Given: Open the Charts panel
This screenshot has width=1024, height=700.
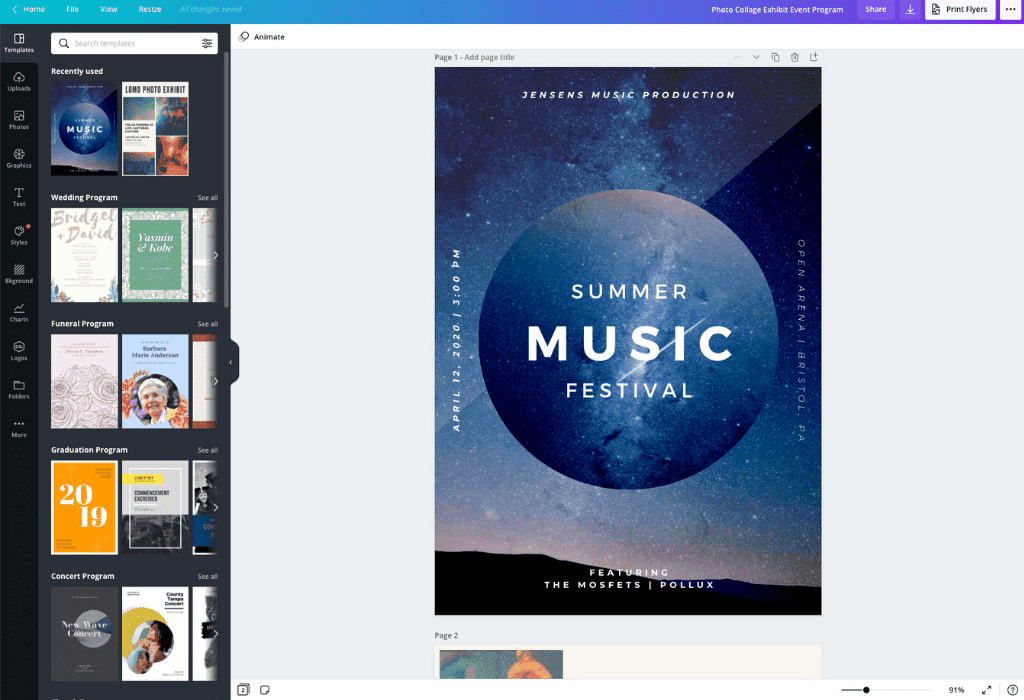Looking at the screenshot, I should [19, 311].
